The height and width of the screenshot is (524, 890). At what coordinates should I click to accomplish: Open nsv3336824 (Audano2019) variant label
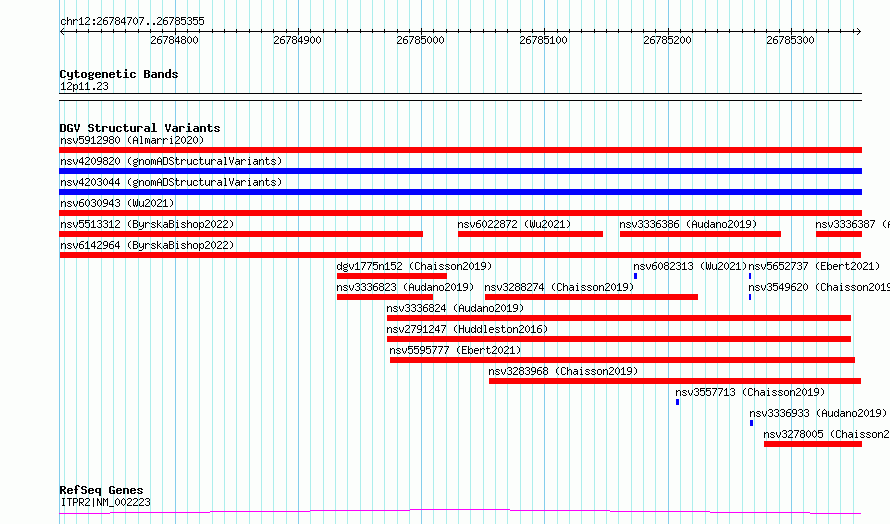pyautogui.click(x=455, y=308)
